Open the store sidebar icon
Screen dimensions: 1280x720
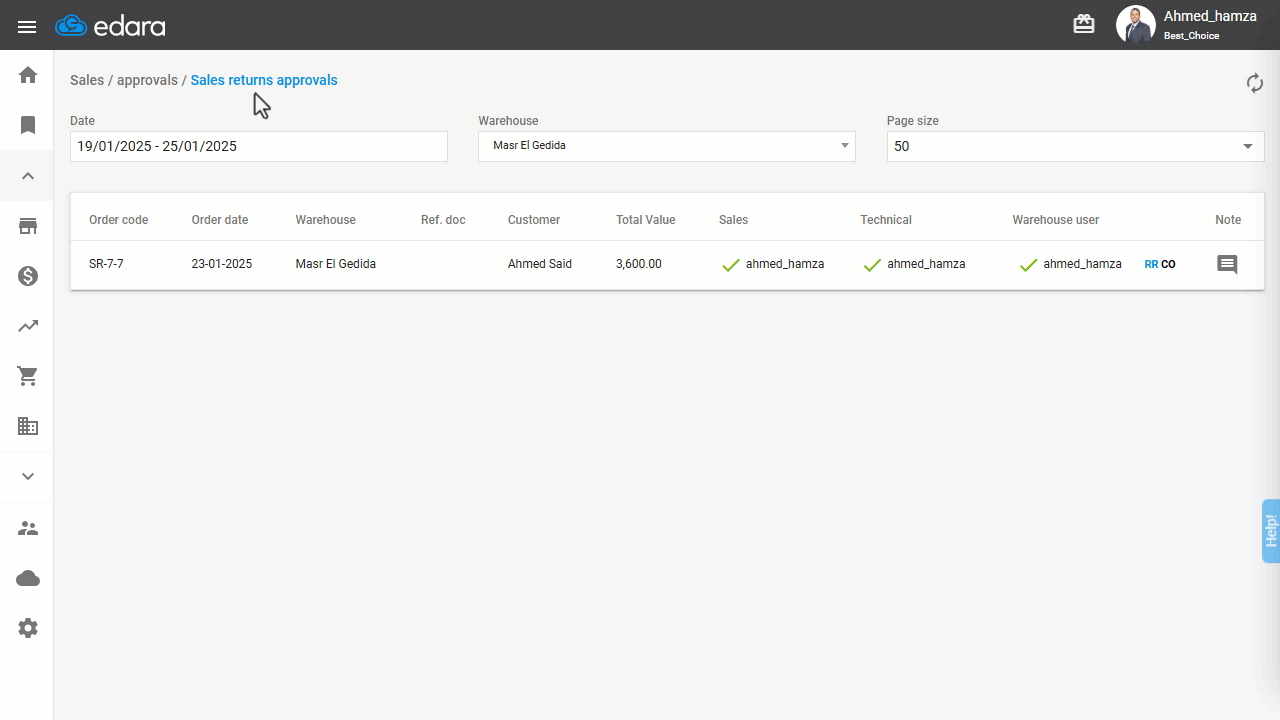(x=28, y=226)
